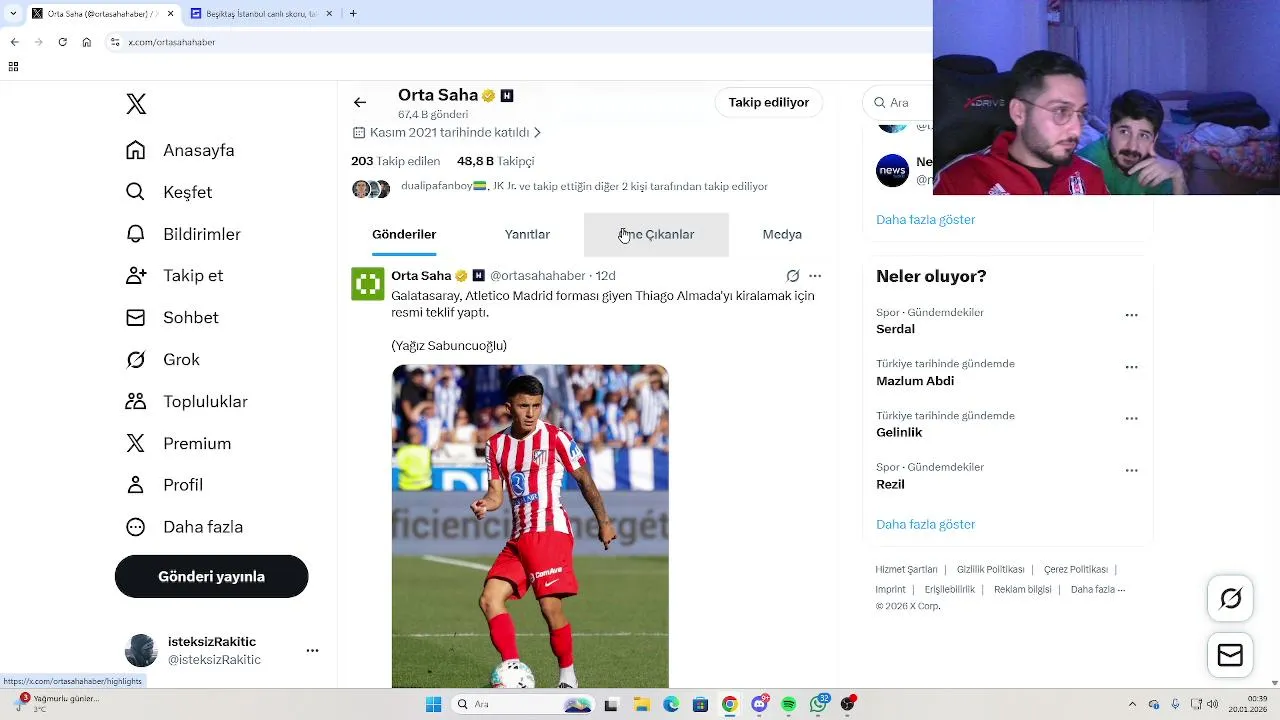
Task: Click the X logo in sidebar
Action: pyautogui.click(x=136, y=104)
